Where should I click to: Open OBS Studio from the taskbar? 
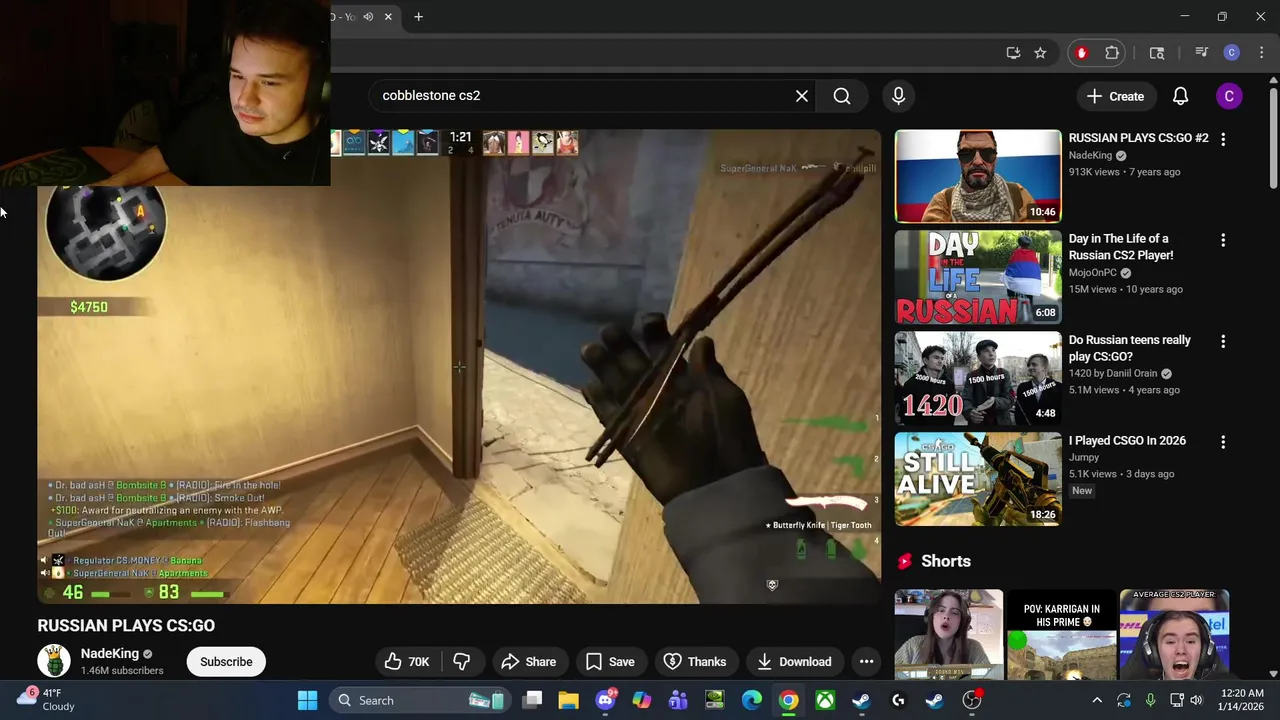[972, 700]
